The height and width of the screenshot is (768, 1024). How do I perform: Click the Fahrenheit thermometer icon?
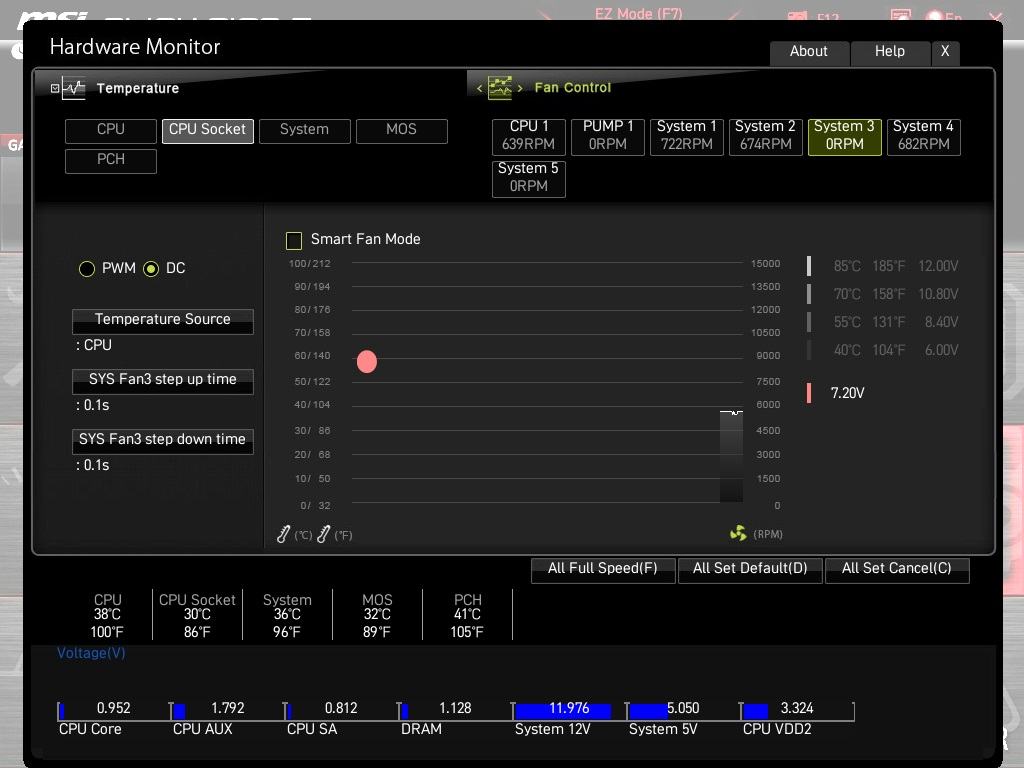pos(323,534)
